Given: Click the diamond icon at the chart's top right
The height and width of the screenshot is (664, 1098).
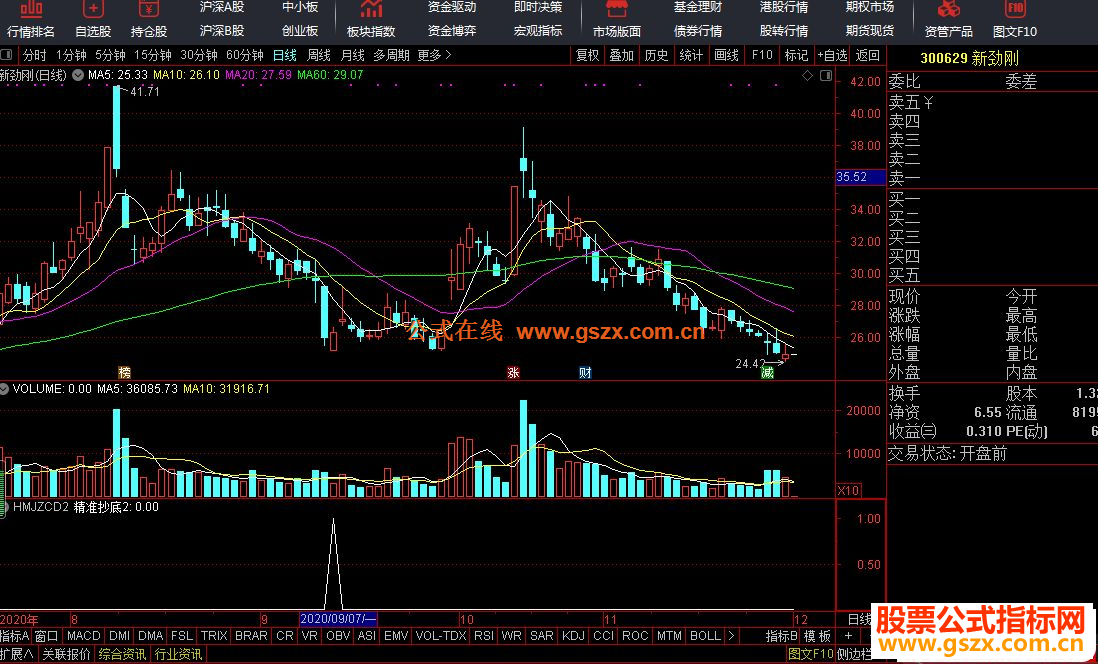Looking at the screenshot, I should pyautogui.click(x=807, y=76).
